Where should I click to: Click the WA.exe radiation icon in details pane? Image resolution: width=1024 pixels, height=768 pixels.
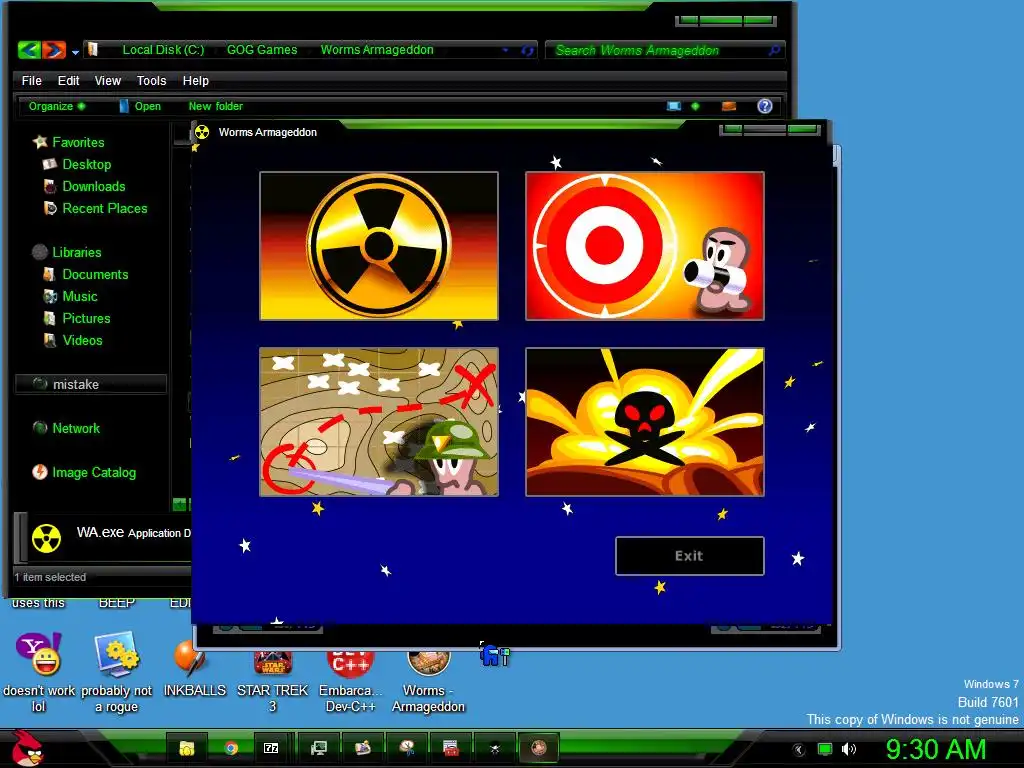tap(46, 539)
